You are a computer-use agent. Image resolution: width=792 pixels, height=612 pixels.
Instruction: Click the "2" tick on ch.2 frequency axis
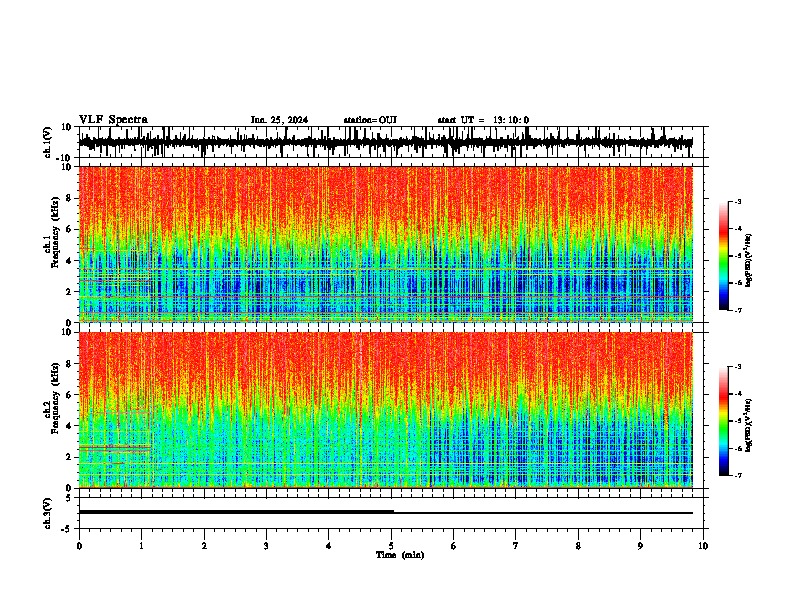click(69, 457)
